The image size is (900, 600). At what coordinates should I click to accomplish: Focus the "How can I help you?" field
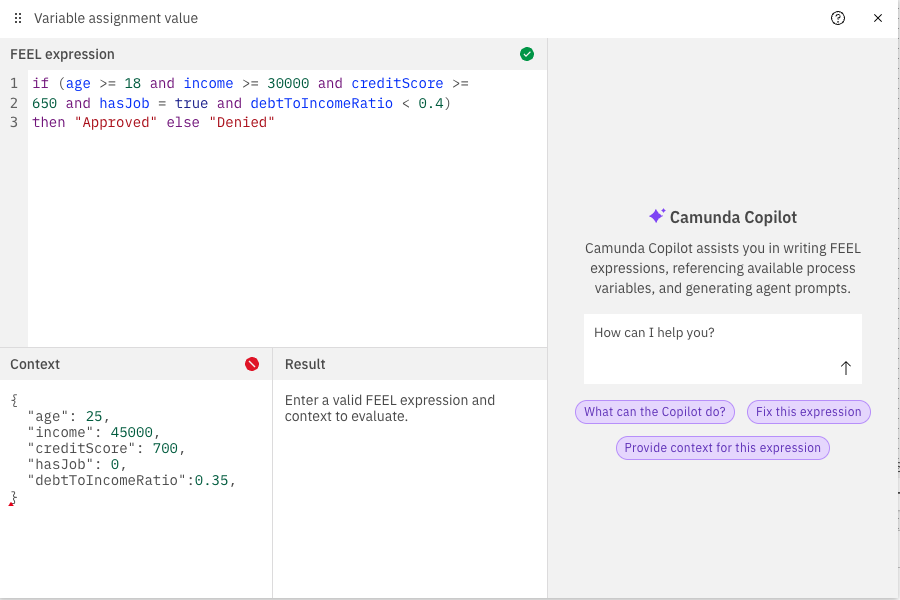click(x=710, y=333)
